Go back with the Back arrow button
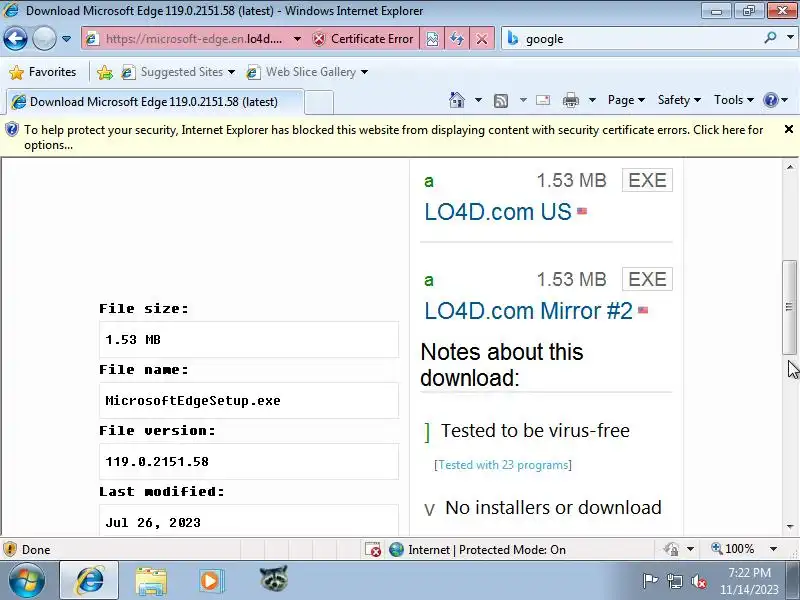Screen dimensions: 800x600 coord(15,39)
